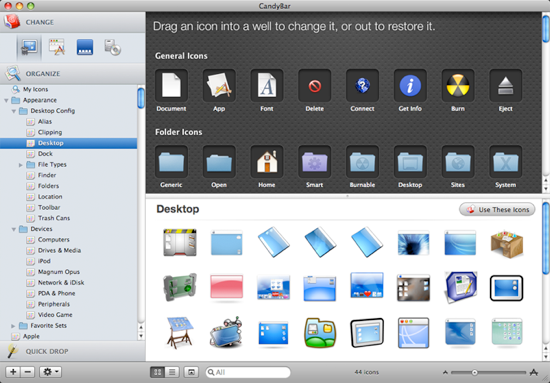
Task: Click the search field labeled All
Action: [248, 372]
